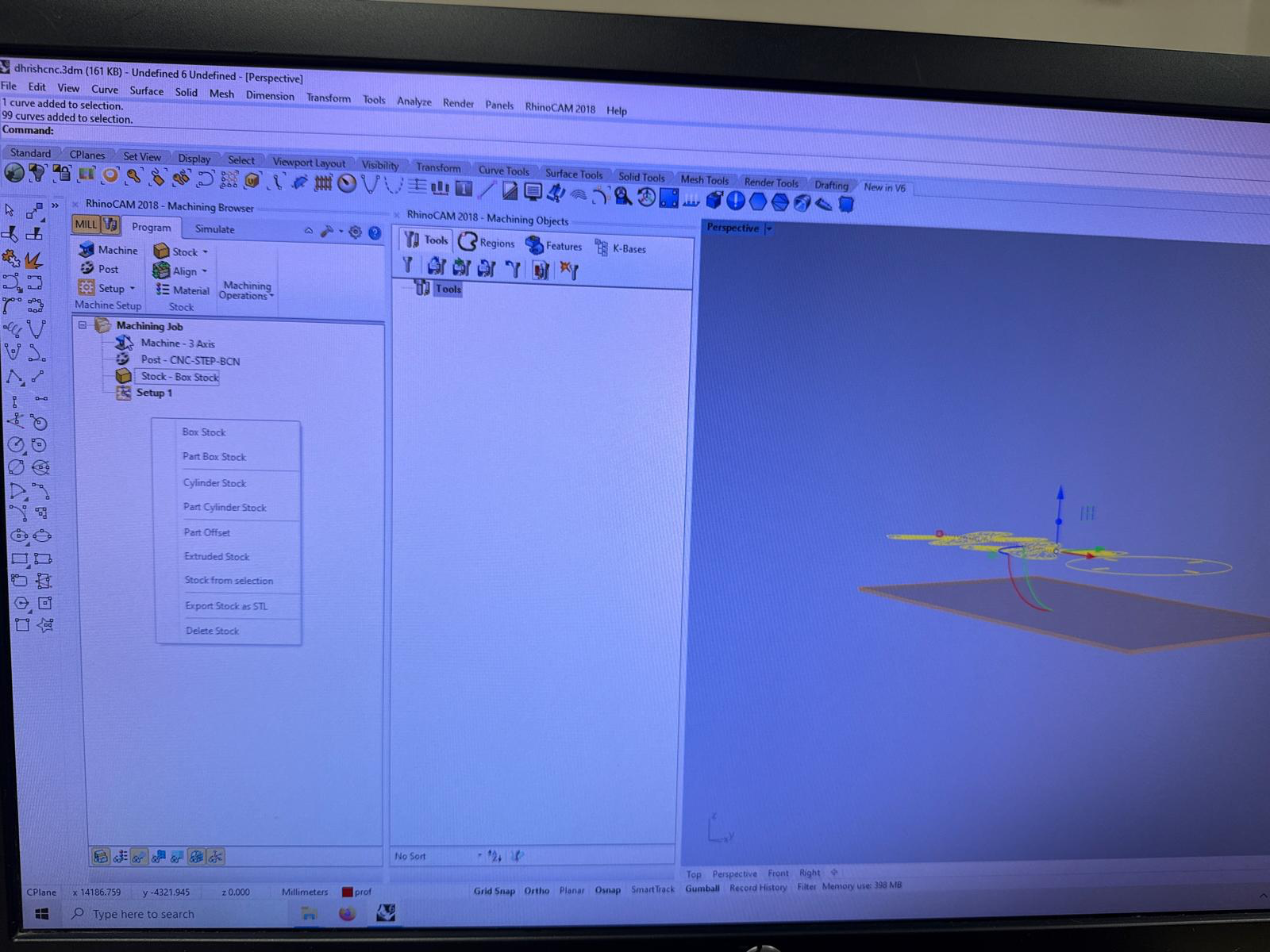Click the first Rhino Standard toolbar icon

click(13, 172)
